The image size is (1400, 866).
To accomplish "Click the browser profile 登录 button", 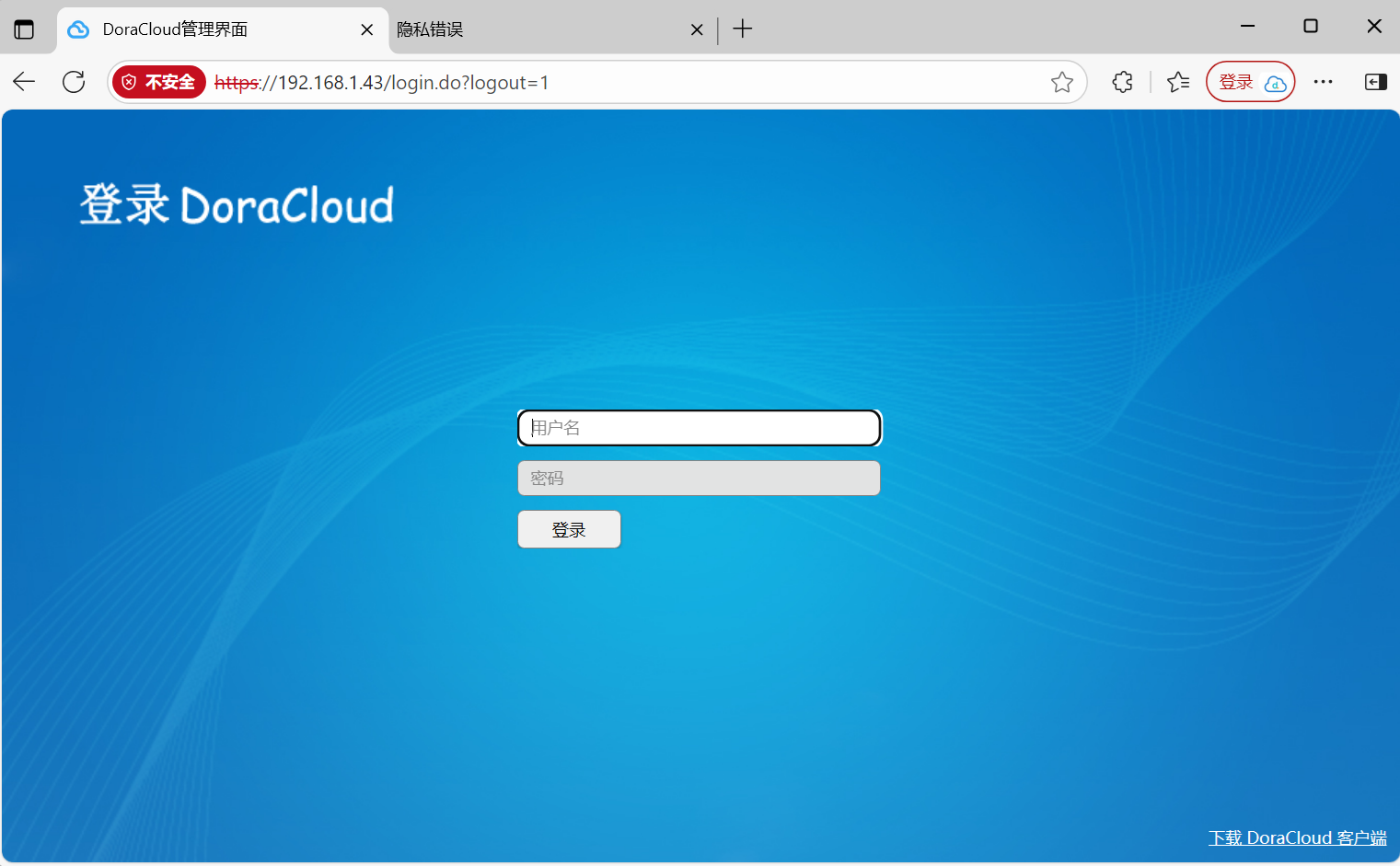I will coord(1250,82).
